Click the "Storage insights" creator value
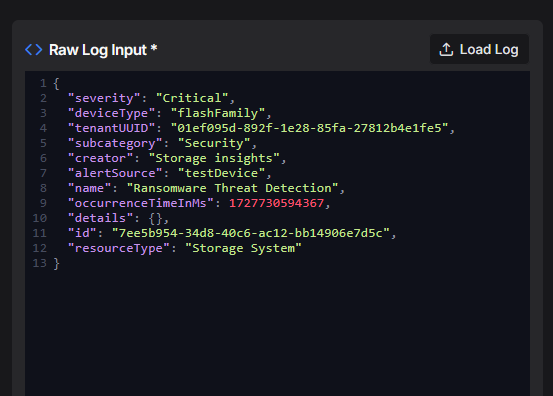This screenshot has width=553, height=396. [x=214, y=158]
